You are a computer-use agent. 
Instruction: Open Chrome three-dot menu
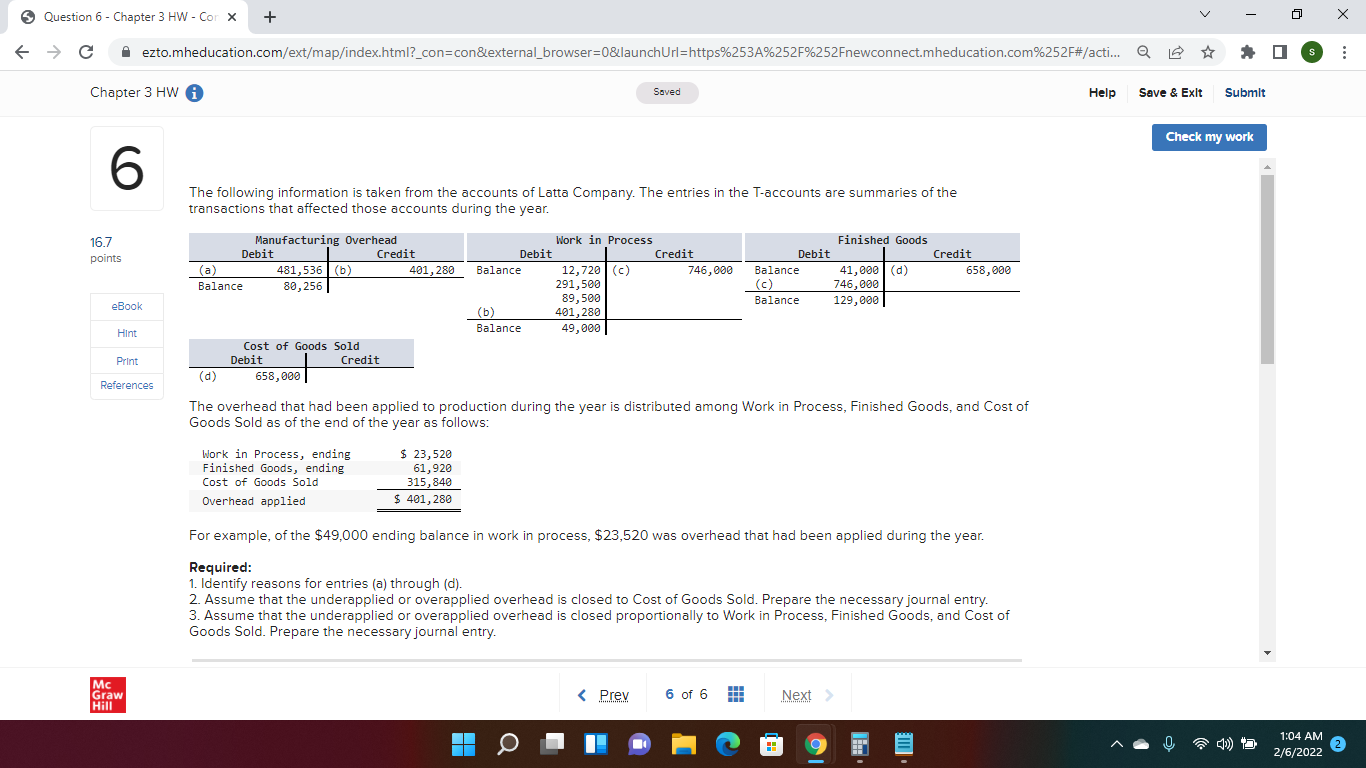(1345, 51)
